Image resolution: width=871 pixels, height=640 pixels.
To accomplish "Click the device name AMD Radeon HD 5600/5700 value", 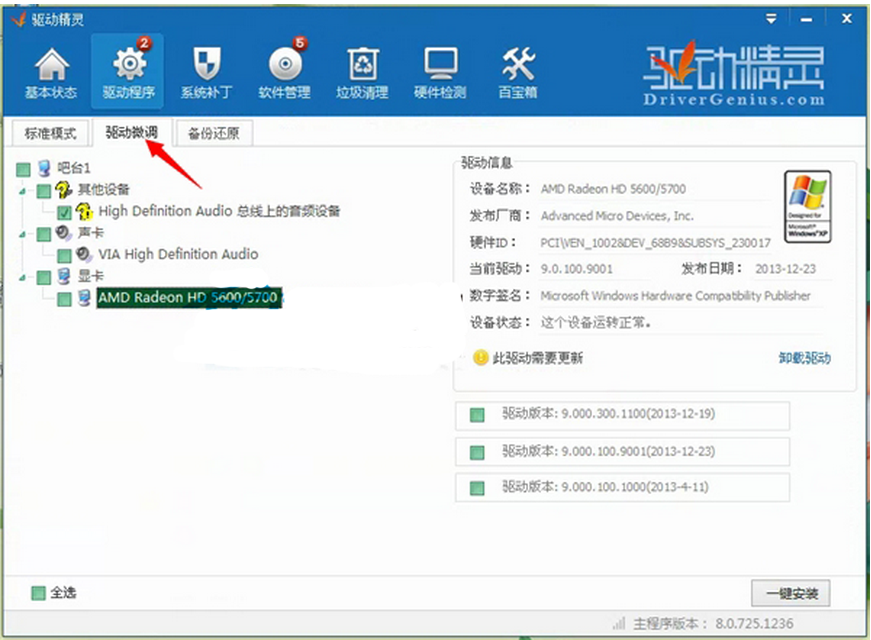I will [x=613, y=189].
